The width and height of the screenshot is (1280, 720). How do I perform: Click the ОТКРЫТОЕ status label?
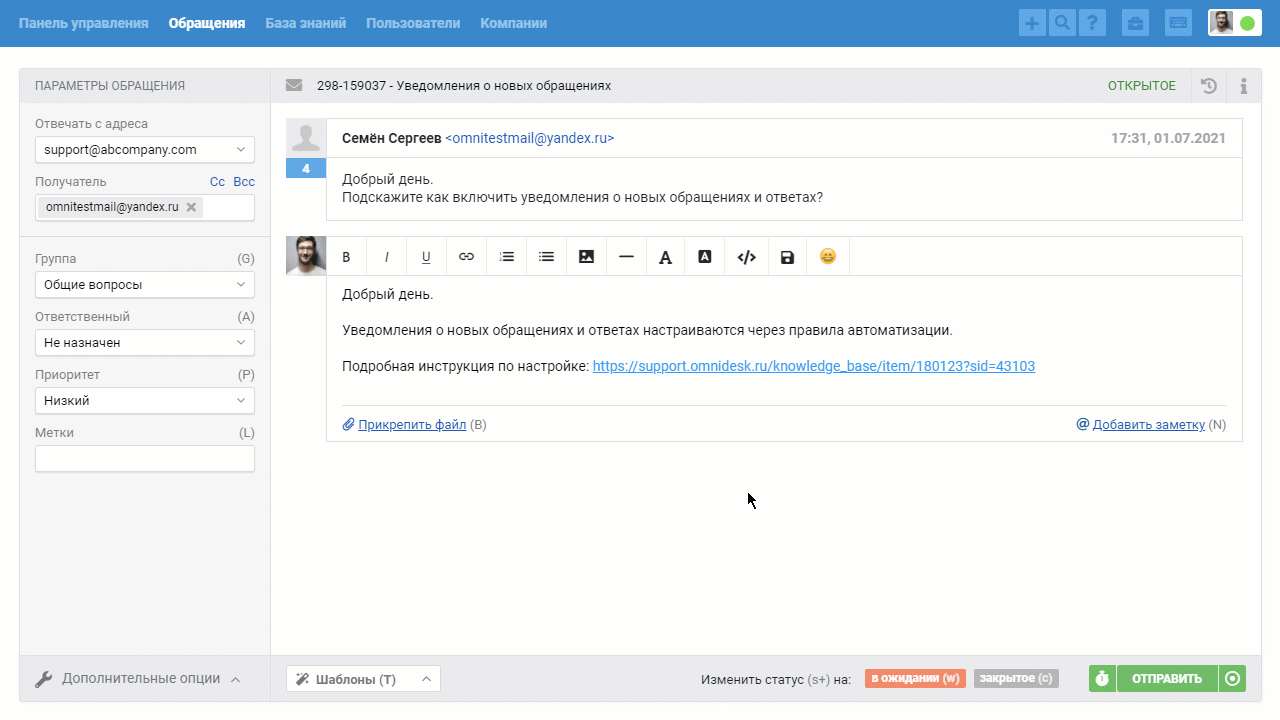coord(1142,86)
